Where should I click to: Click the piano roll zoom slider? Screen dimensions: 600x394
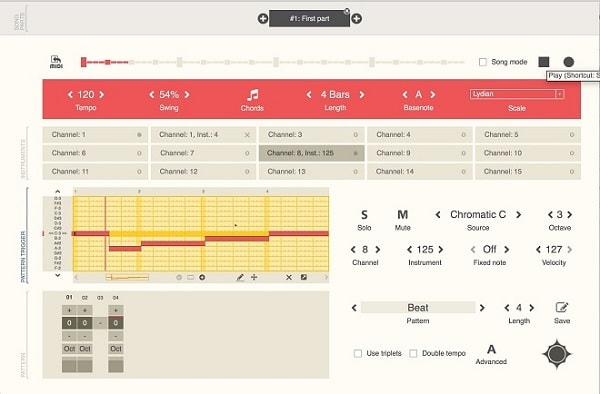tap(127, 277)
